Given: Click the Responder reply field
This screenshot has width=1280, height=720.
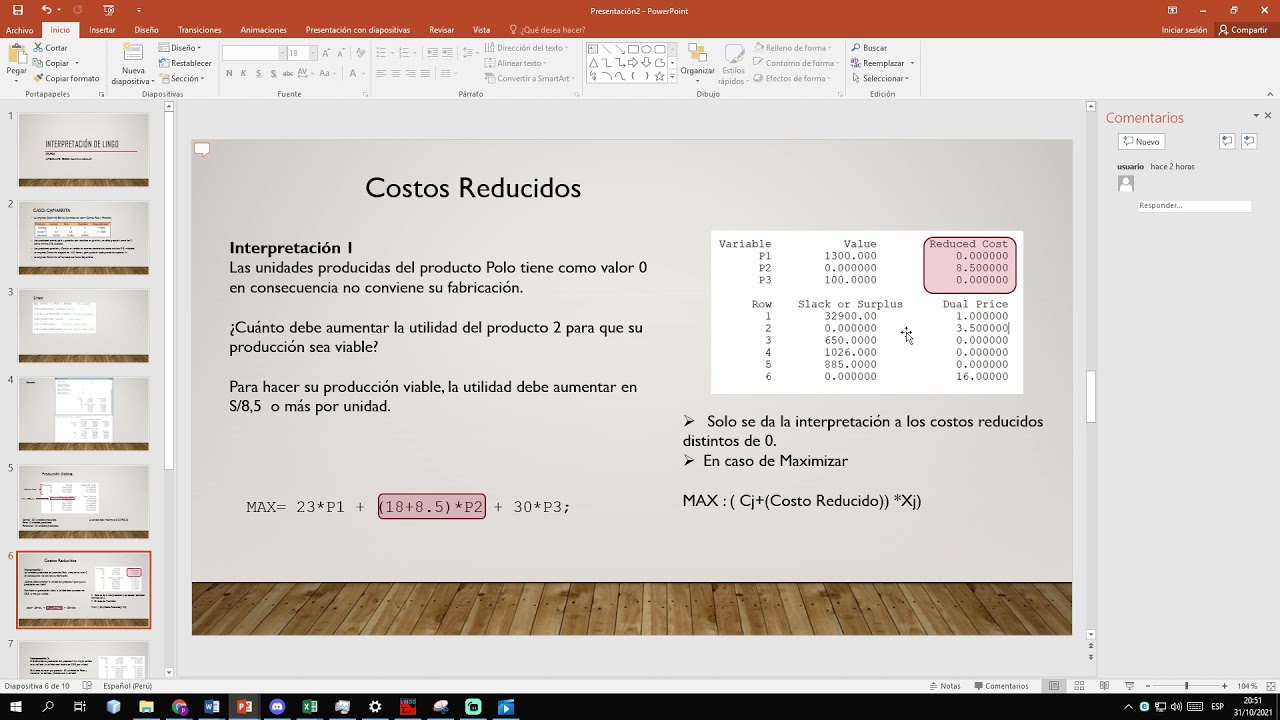Looking at the screenshot, I should [x=1194, y=206].
